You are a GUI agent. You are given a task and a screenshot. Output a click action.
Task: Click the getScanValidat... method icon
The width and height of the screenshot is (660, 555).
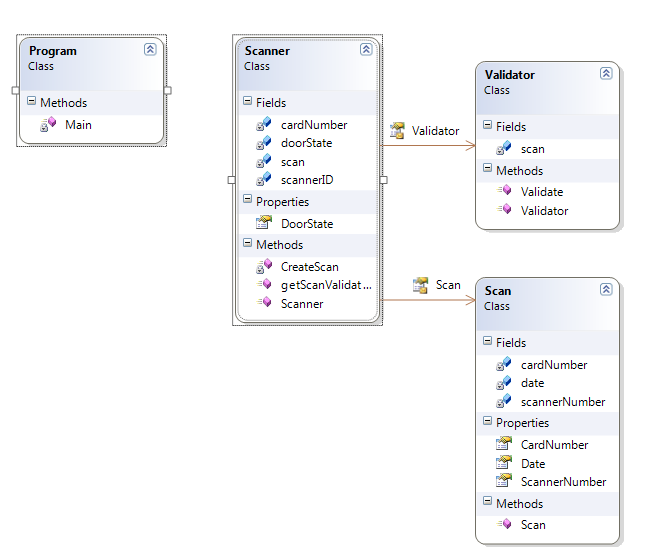pyautogui.click(x=264, y=284)
